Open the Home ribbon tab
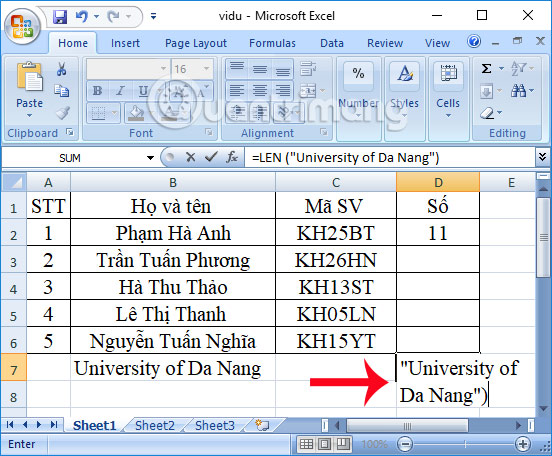This screenshot has height=456, width=552. tap(73, 43)
